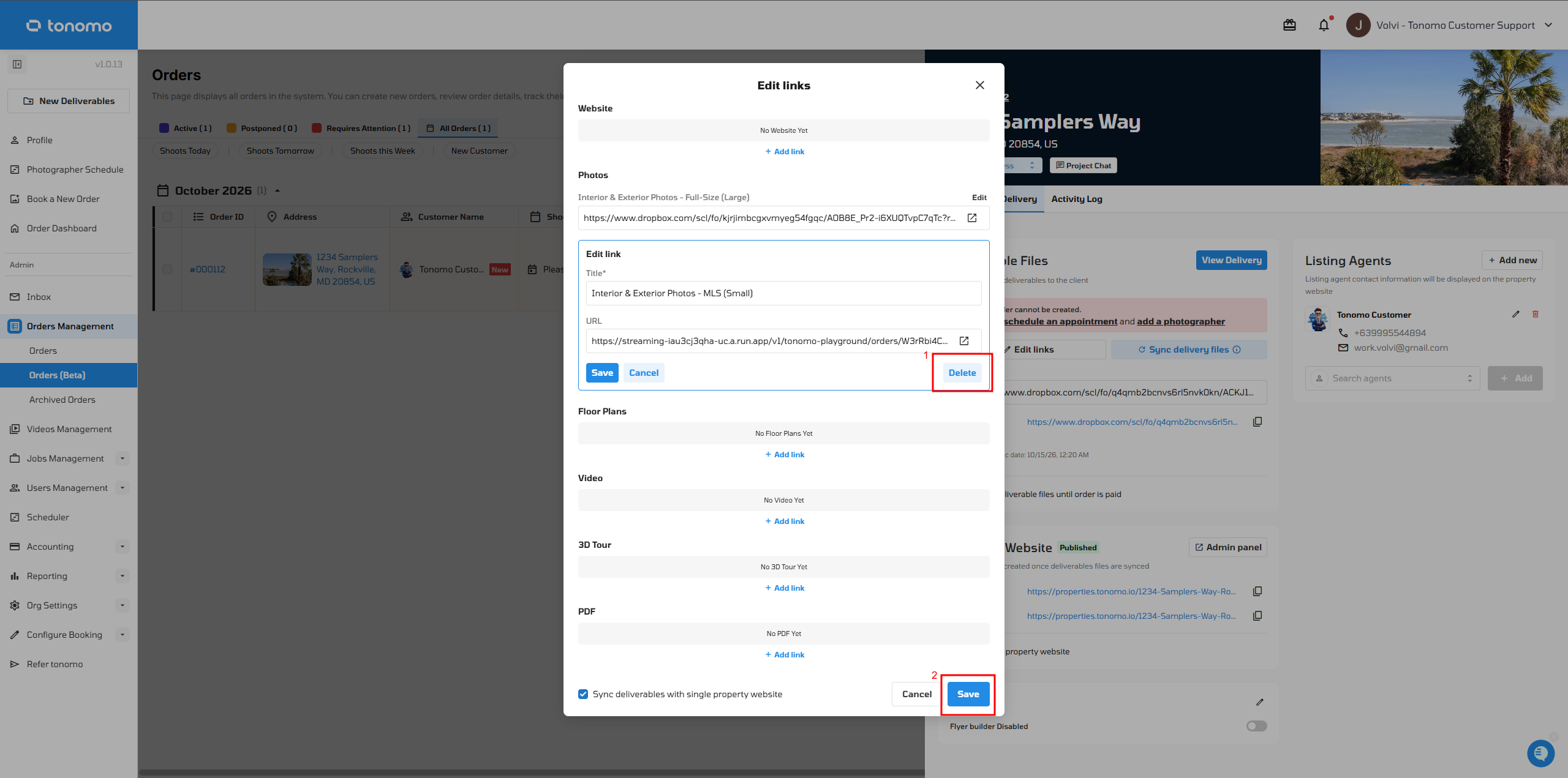
Task: Click the tonomo logo
Action: tap(69, 25)
